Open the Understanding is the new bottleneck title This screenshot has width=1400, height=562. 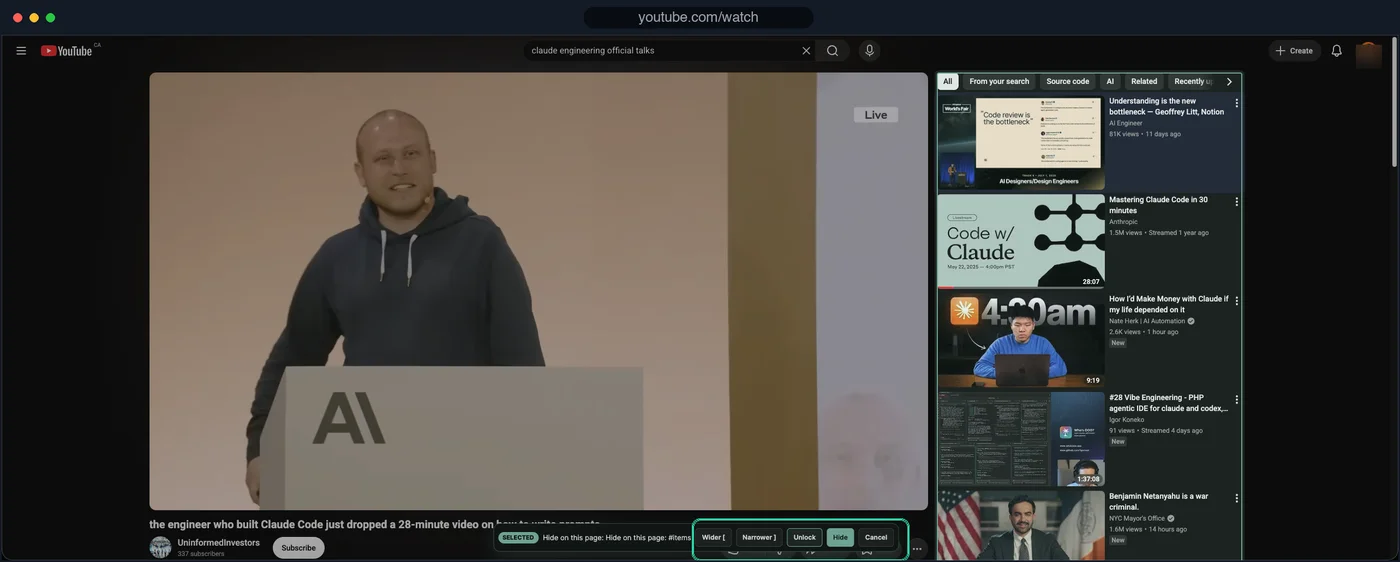[x=1166, y=106]
